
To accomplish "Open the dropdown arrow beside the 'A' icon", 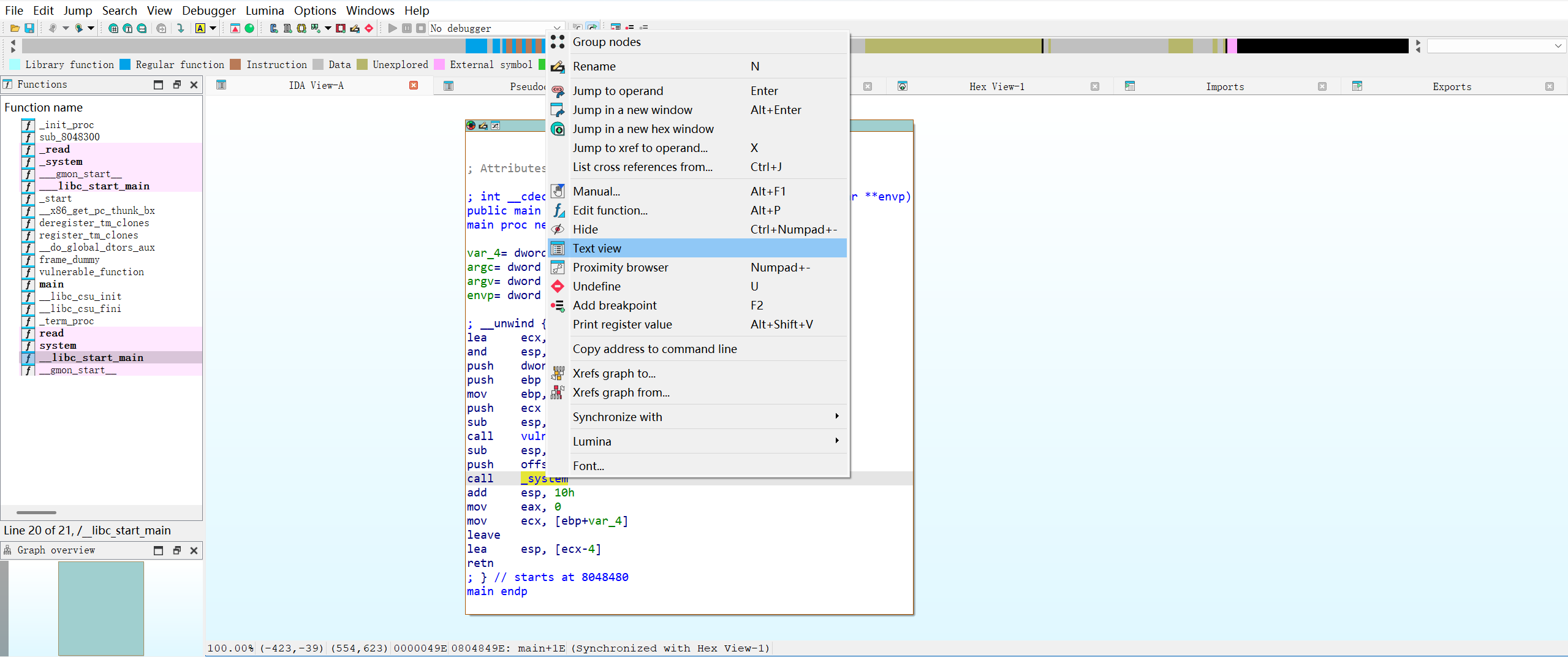I will (213, 28).
